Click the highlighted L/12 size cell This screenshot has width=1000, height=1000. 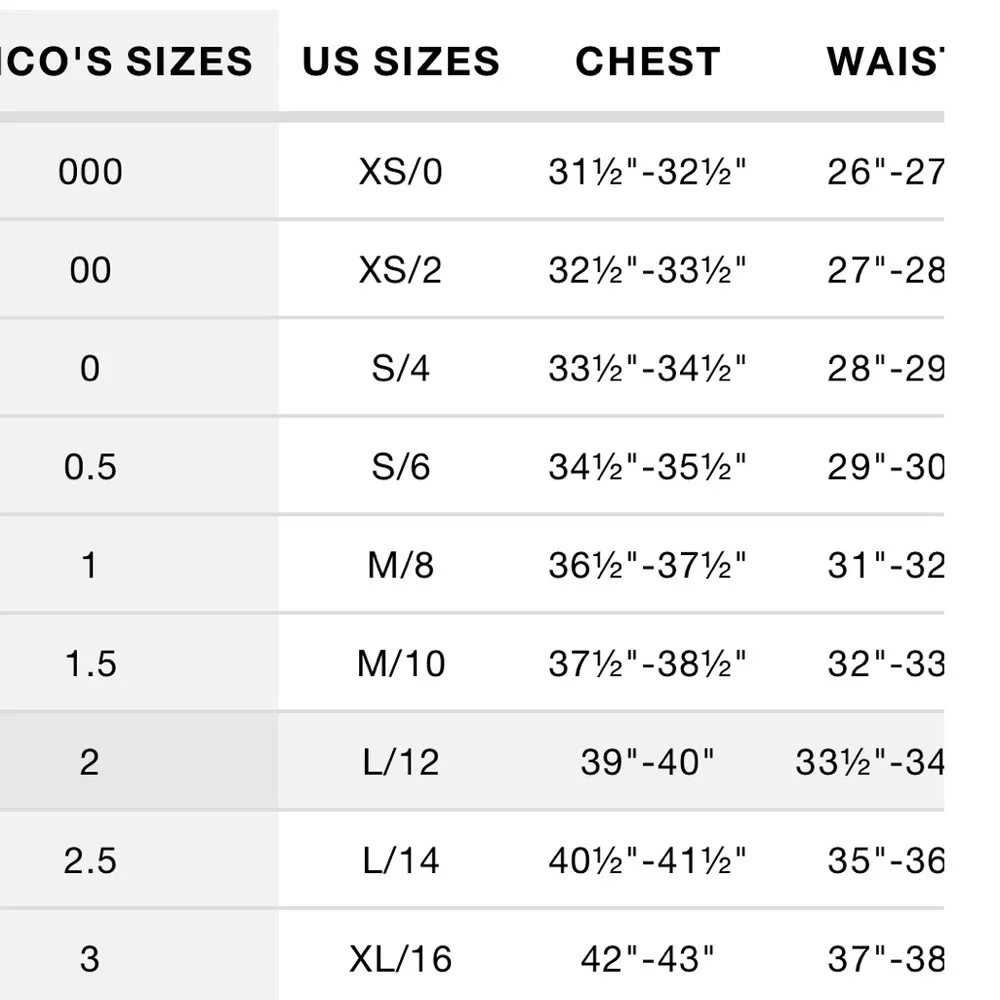400,762
